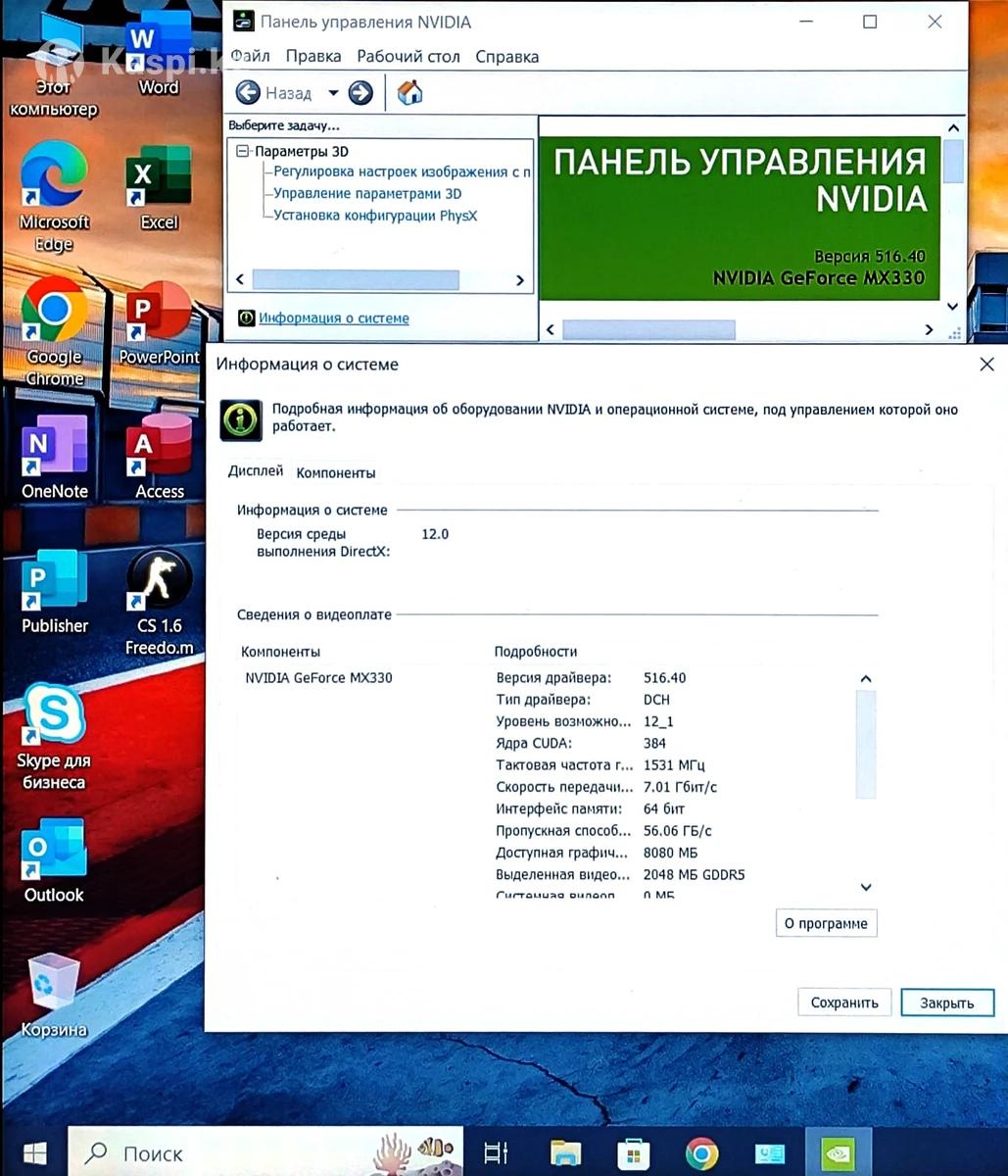1008x1176 pixels.
Task: Click the Информация о системе link
Action: coord(334,318)
